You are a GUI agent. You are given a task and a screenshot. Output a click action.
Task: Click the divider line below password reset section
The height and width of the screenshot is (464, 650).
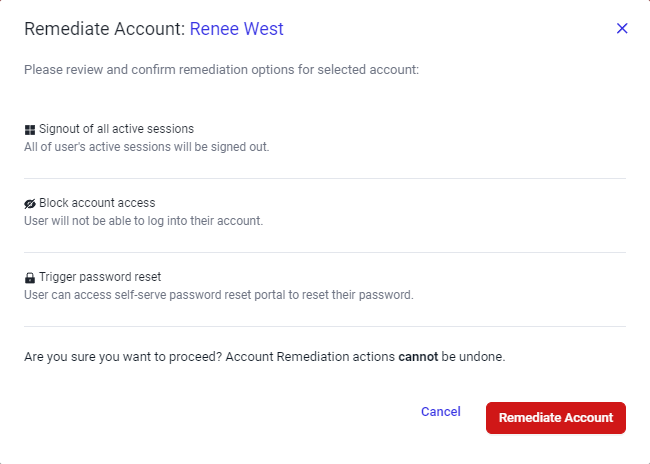(x=325, y=326)
